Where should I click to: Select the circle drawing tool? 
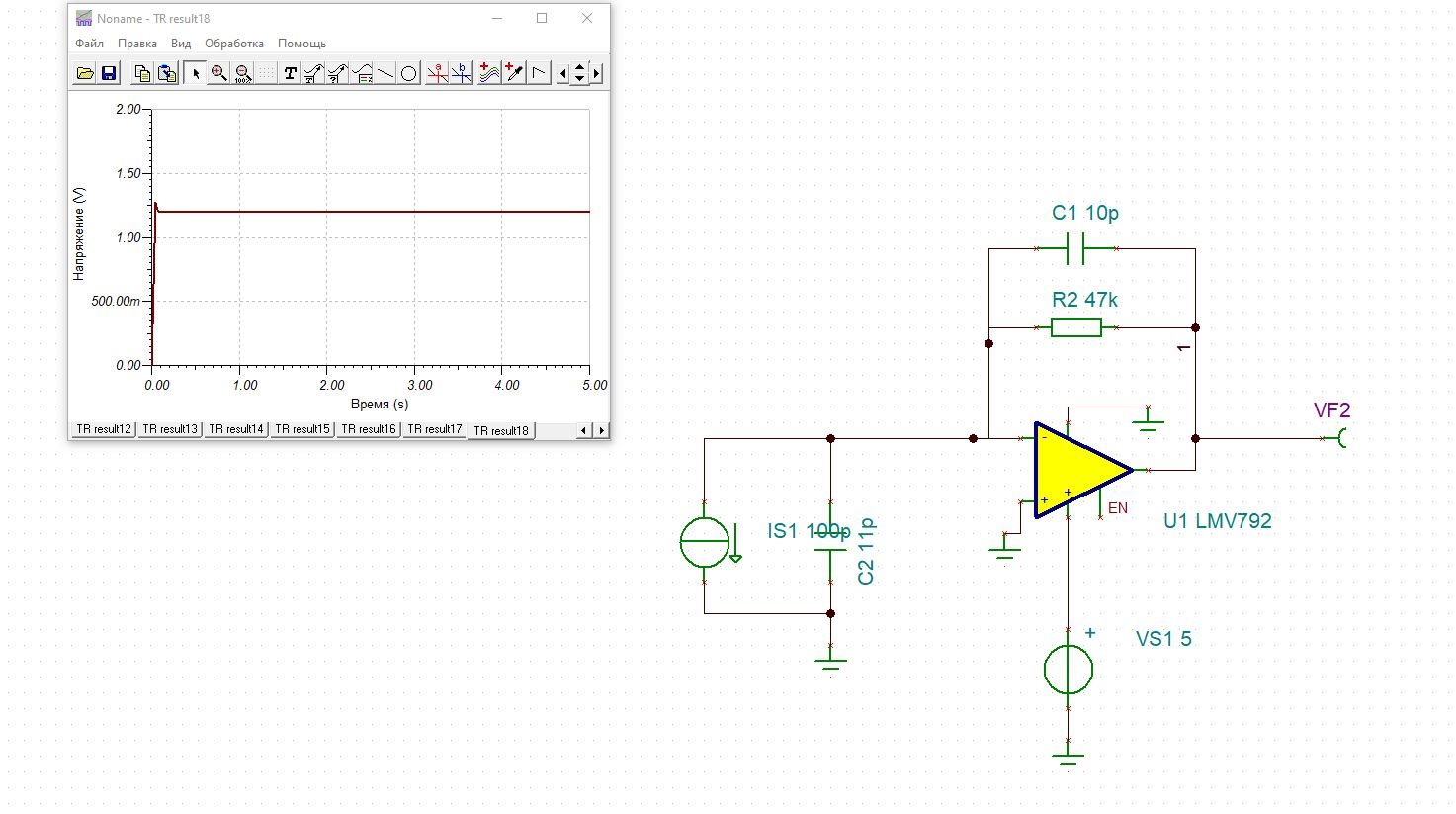pyautogui.click(x=409, y=73)
